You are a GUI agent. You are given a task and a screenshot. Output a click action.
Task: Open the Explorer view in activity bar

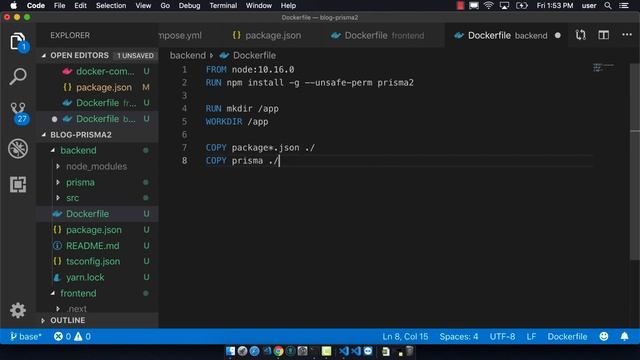pyautogui.click(x=18, y=41)
